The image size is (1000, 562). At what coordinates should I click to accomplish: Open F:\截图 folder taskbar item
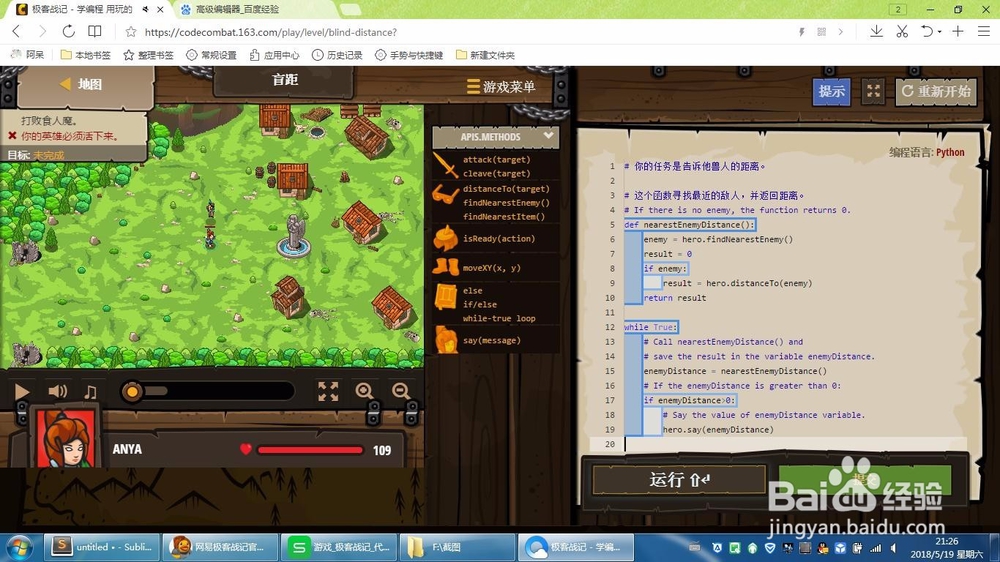coord(457,547)
